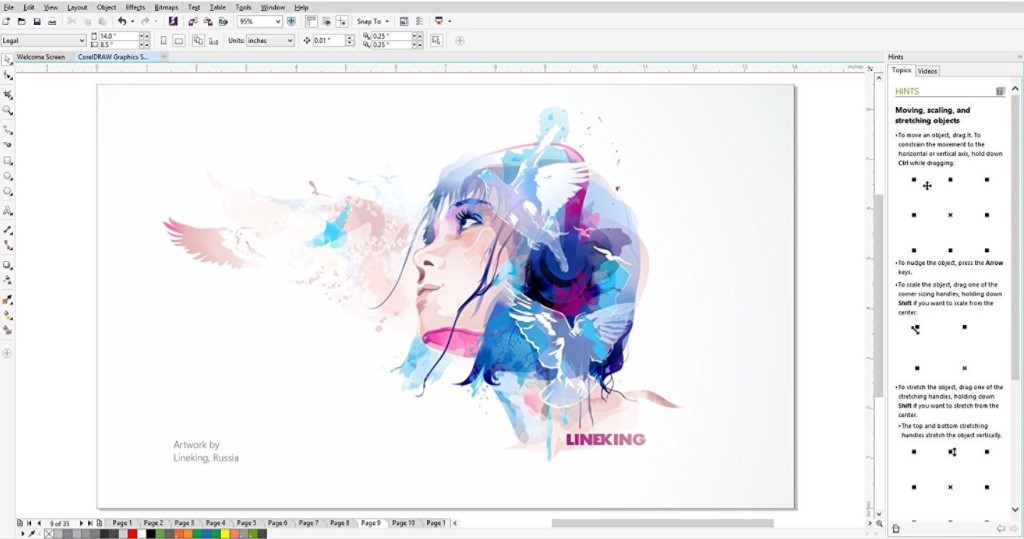Switch to the Videos tab in Hints
This screenshot has height=539, width=1024.
click(927, 71)
